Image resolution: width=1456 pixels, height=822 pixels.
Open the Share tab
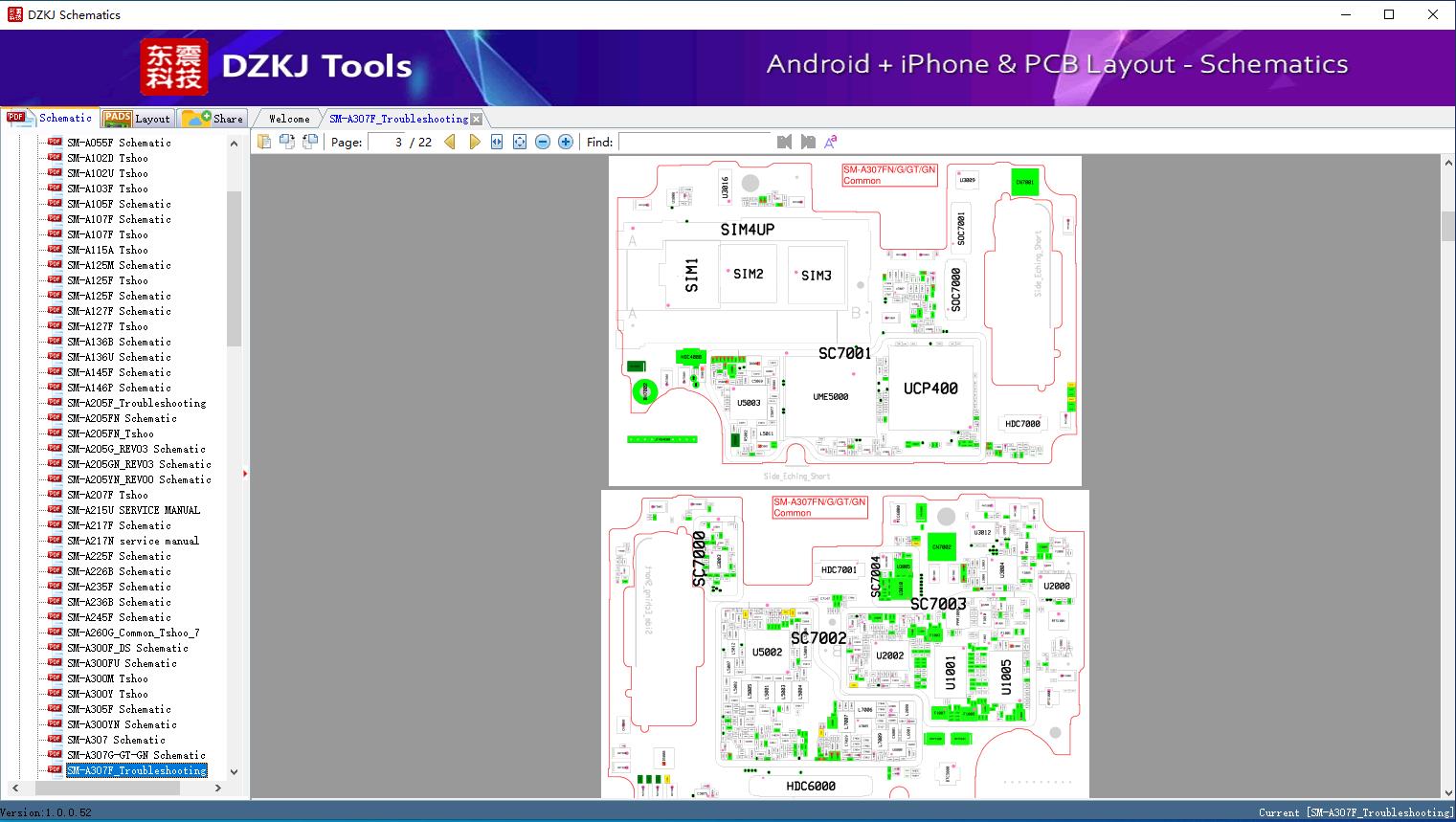[x=213, y=119]
